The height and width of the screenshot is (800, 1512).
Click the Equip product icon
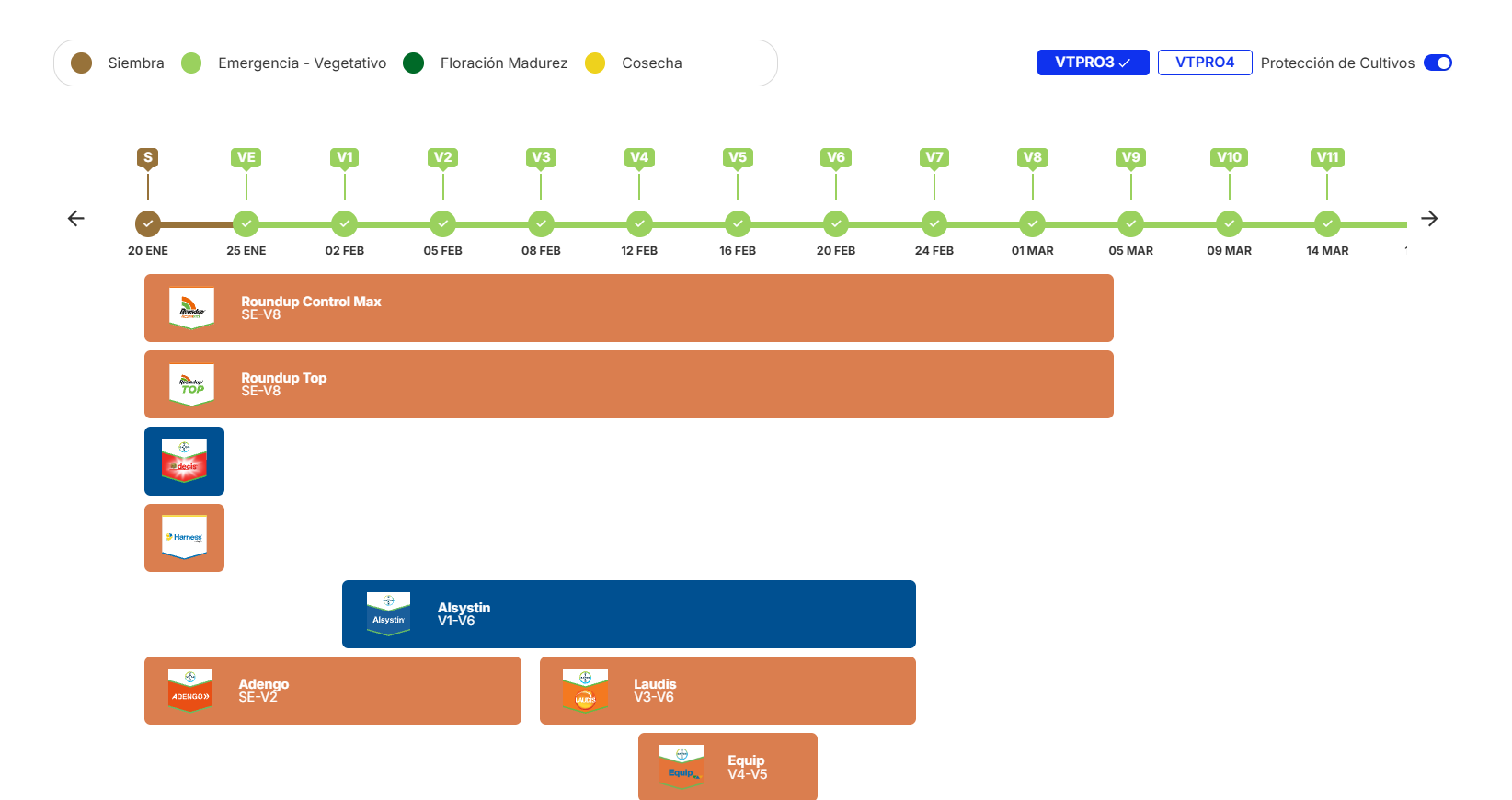click(x=682, y=766)
